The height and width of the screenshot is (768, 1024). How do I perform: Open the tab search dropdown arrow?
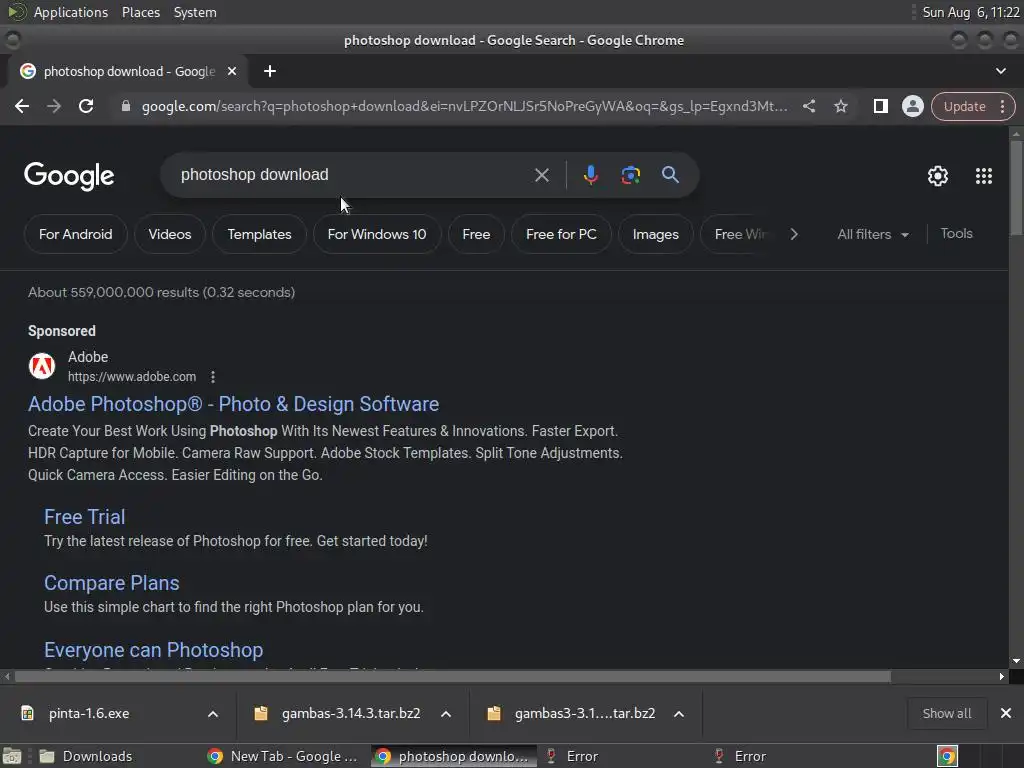[1000, 71]
